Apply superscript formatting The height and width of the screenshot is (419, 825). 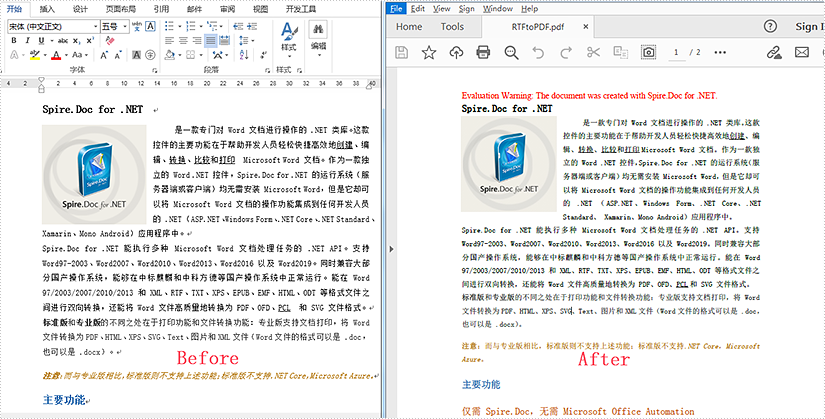[90, 41]
